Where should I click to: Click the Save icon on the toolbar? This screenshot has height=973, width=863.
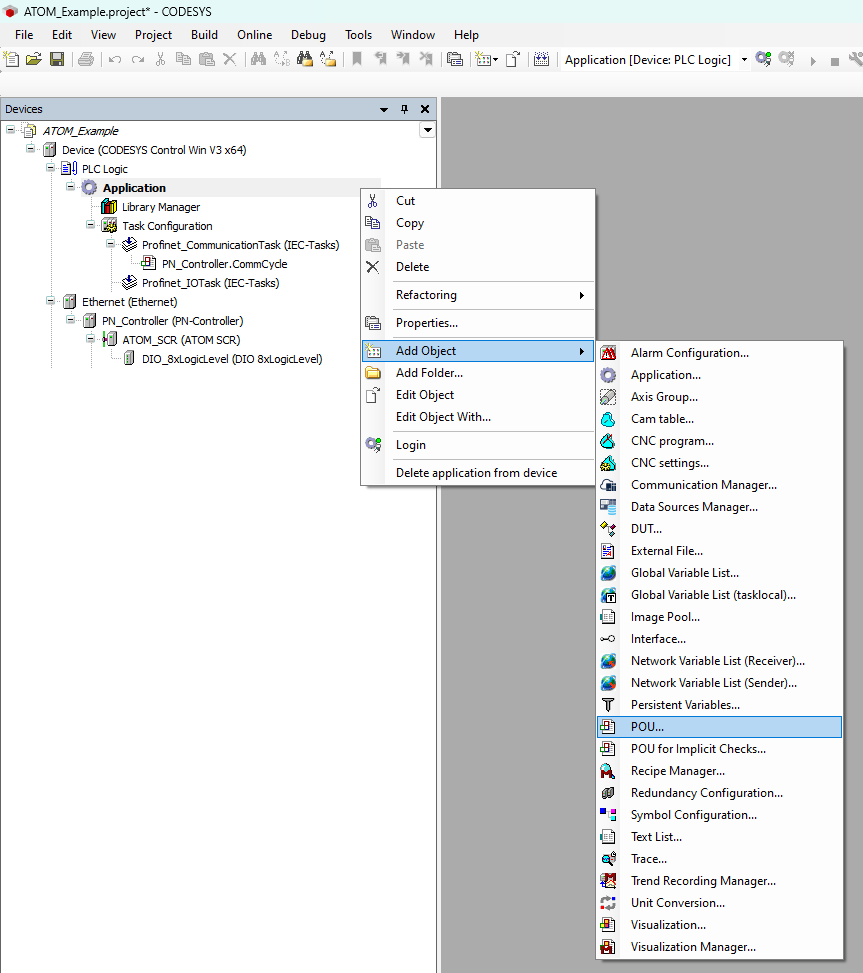click(56, 59)
